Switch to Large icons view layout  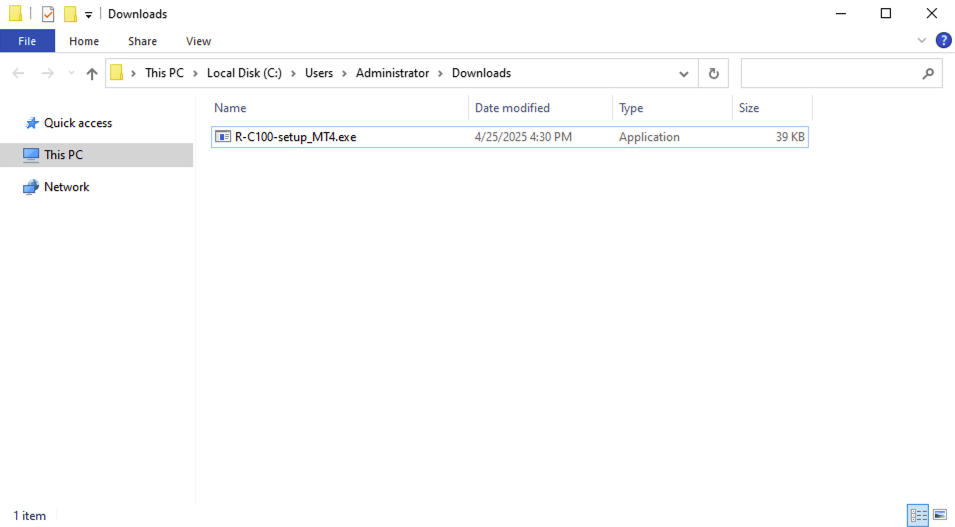pos(940,515)
